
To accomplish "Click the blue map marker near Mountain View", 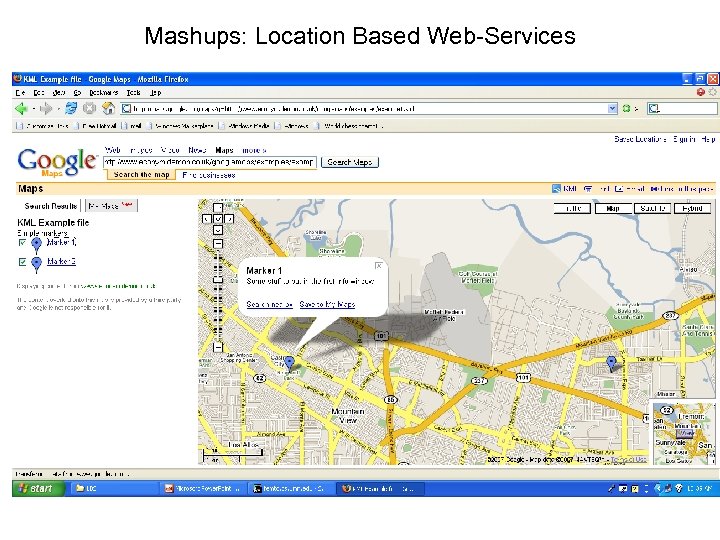I will 289,363.
